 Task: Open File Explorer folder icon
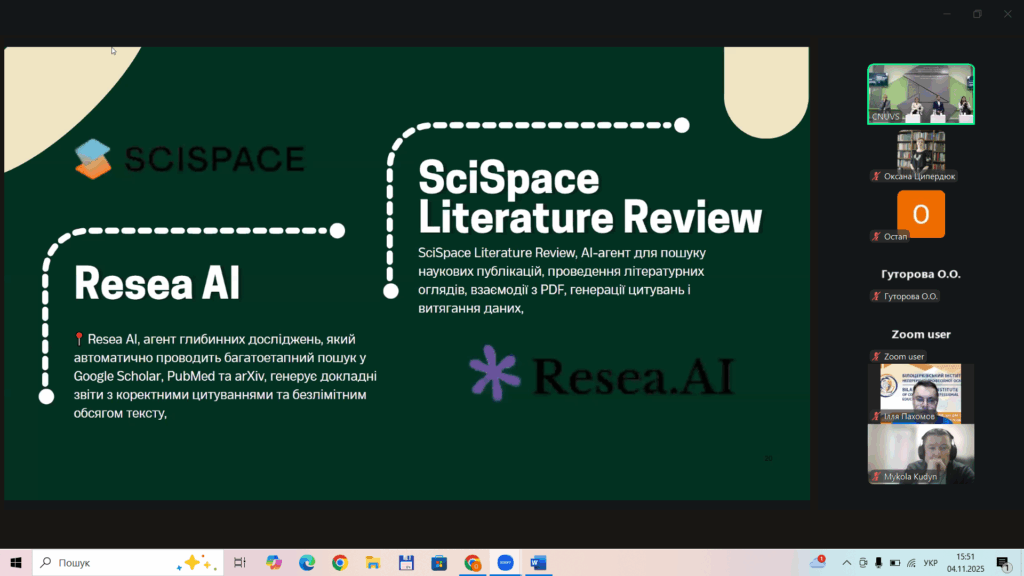tap(373, 562)
